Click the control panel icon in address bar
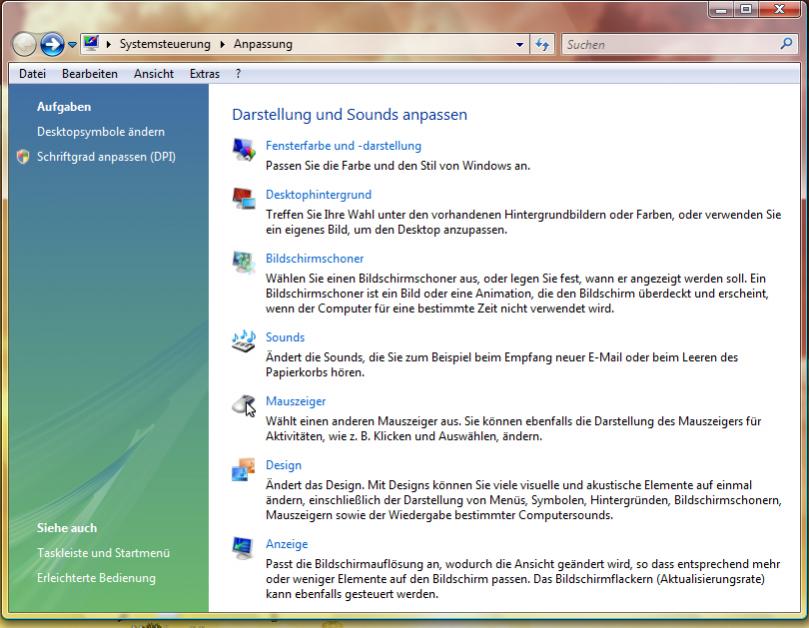 click(91, 43)
